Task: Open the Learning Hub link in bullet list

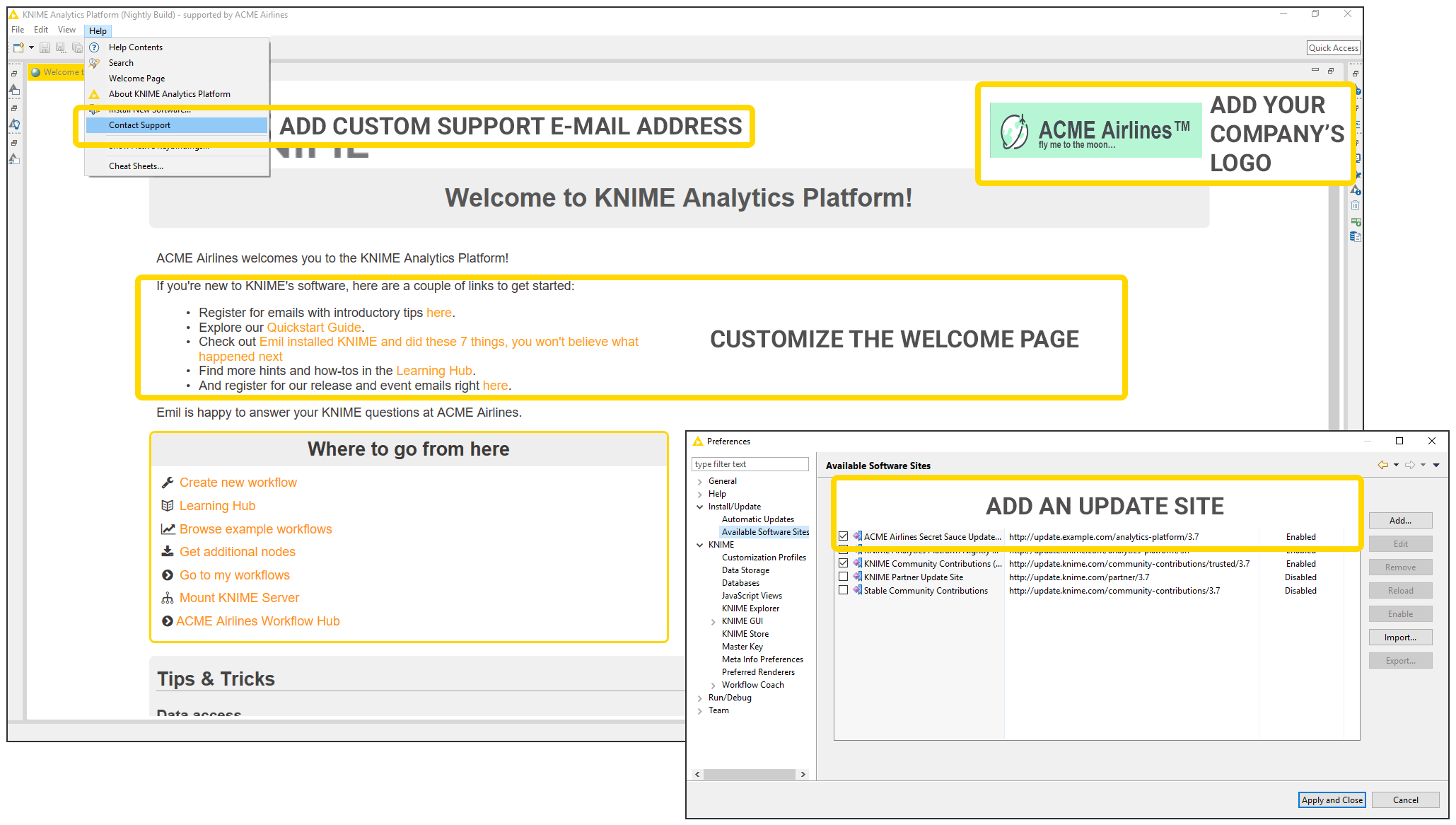Action: point(433,371)
